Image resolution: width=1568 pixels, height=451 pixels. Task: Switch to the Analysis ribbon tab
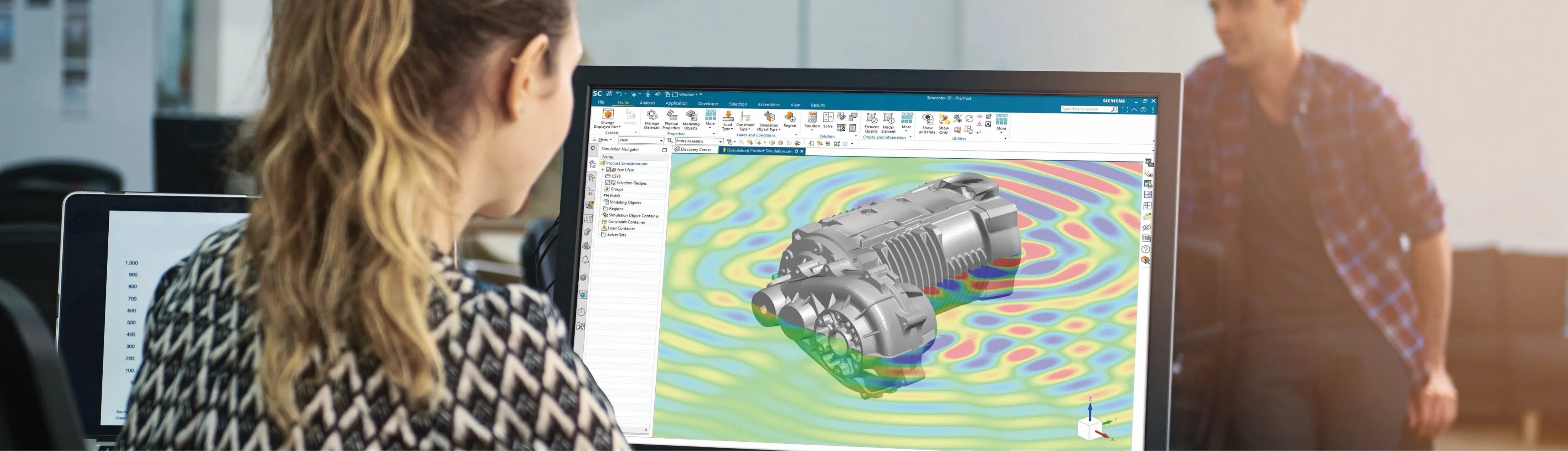[x=647, y=103]
